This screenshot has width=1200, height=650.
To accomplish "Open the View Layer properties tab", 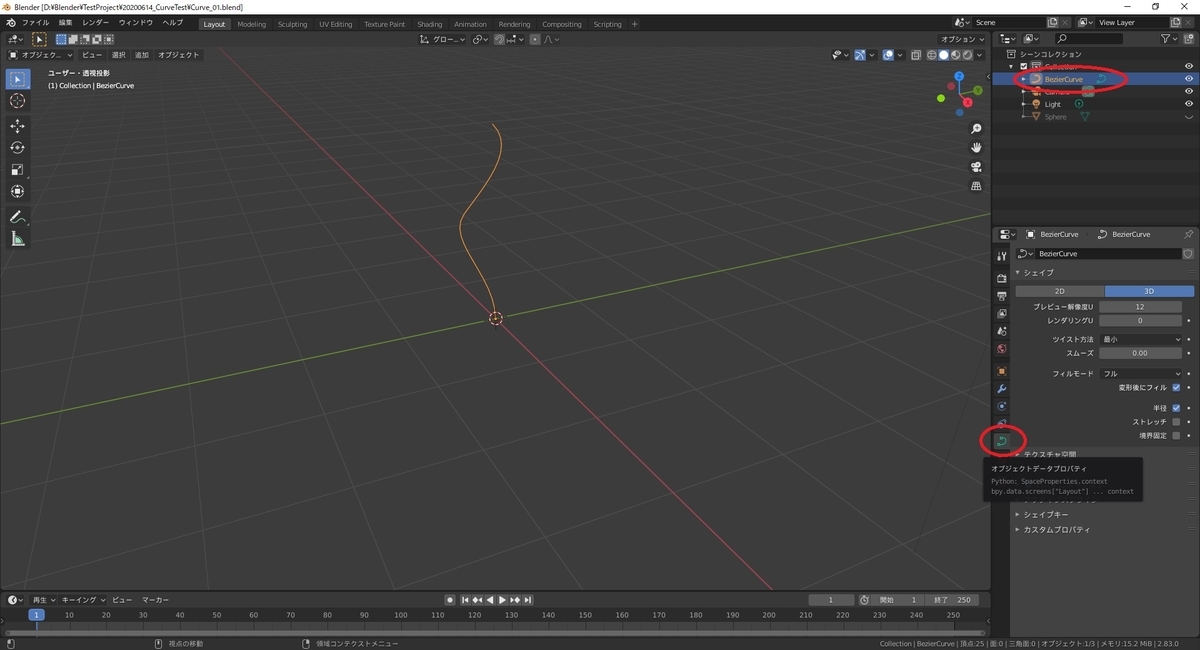I will click(1002, 314).
